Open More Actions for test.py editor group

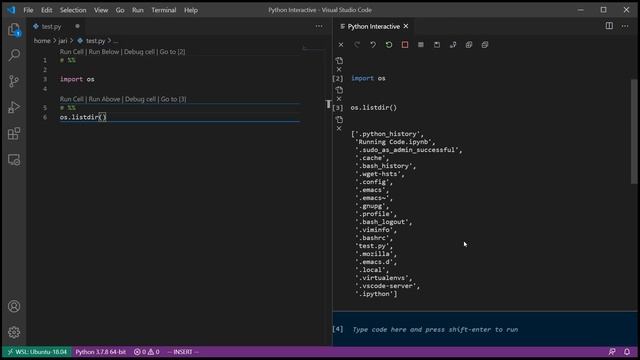319,26
